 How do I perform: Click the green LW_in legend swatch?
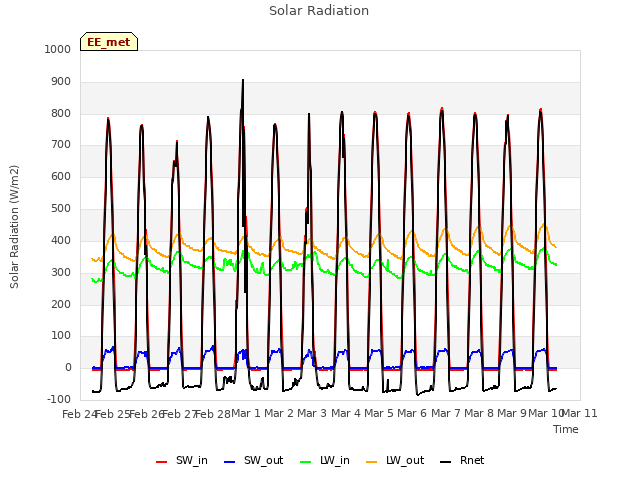[306, 462]
